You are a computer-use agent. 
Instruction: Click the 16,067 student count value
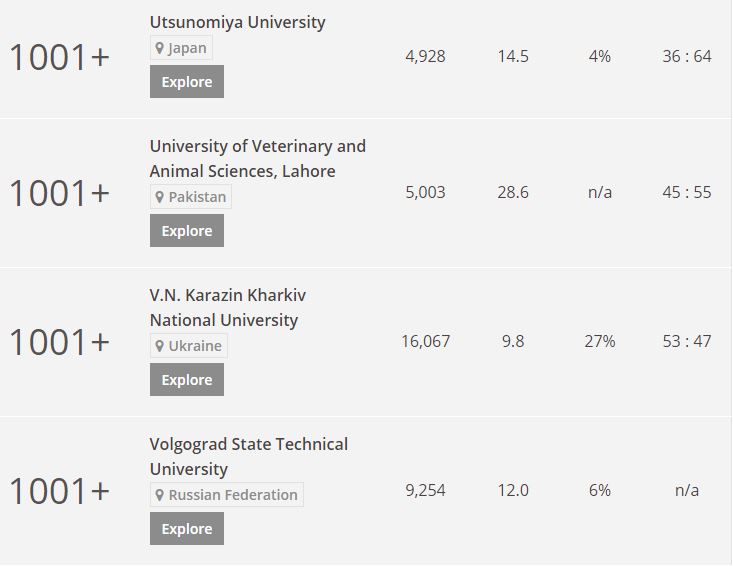point(426,341)
